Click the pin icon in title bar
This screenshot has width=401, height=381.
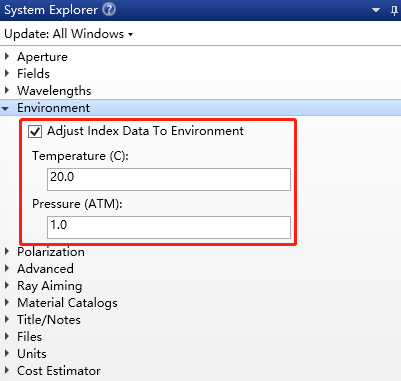click(x=394, y=10)
